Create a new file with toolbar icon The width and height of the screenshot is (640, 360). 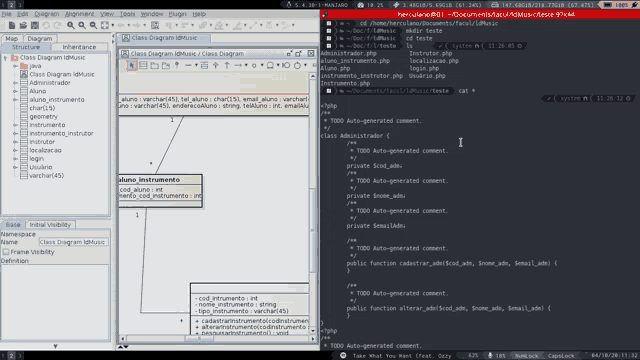coord(12,25)
